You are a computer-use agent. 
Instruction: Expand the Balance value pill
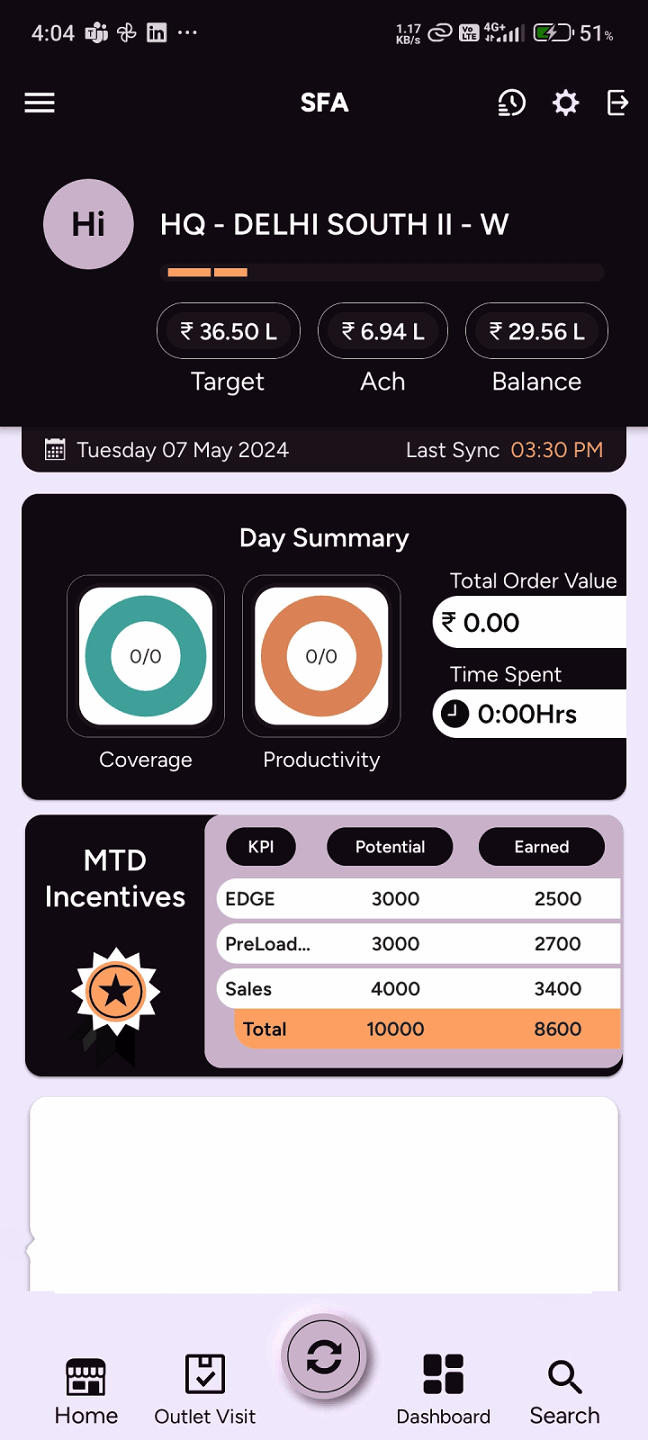coord(536,331)
